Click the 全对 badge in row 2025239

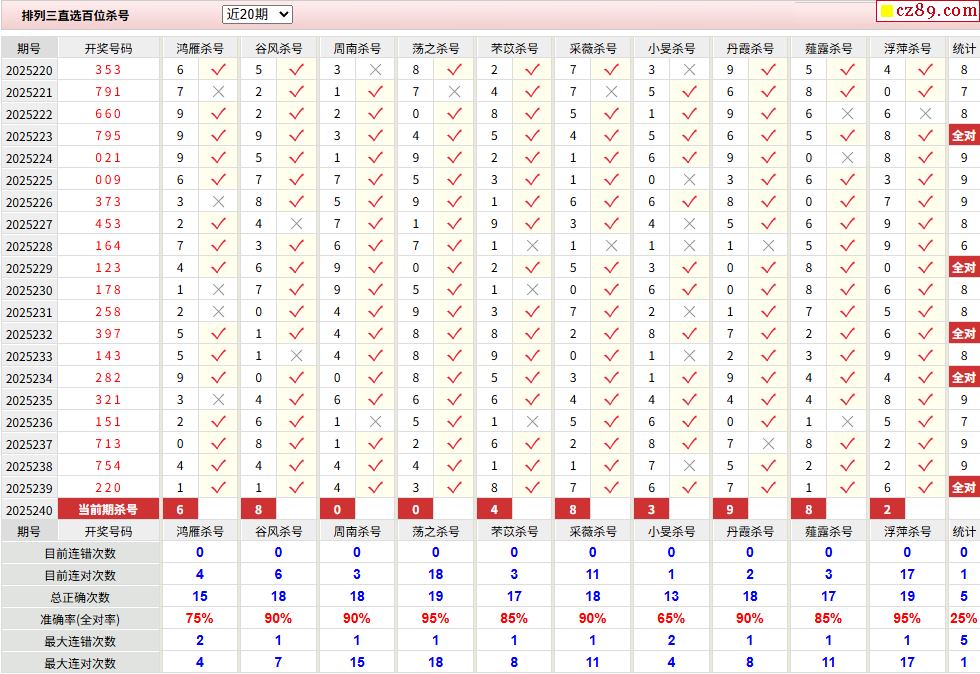(963, 488)
